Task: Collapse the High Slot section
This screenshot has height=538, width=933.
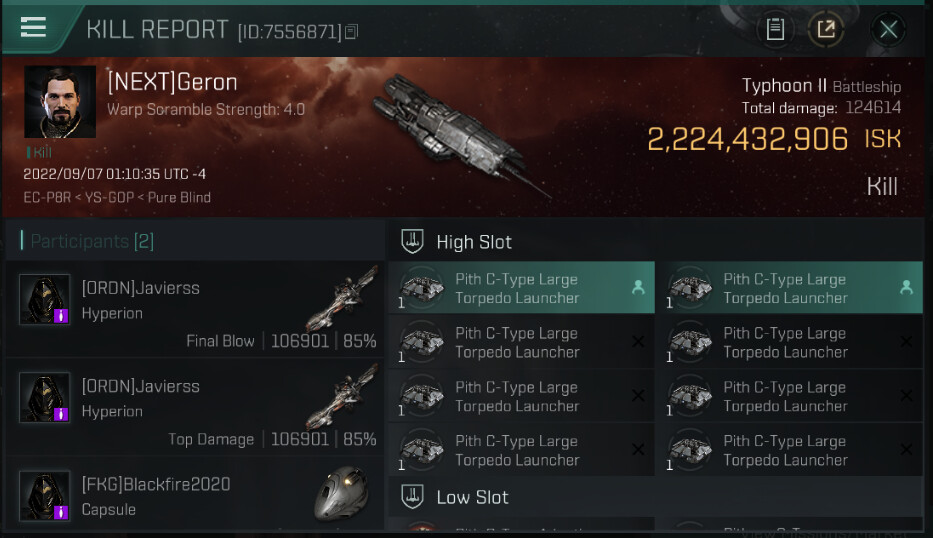Action: click(474, 242)
